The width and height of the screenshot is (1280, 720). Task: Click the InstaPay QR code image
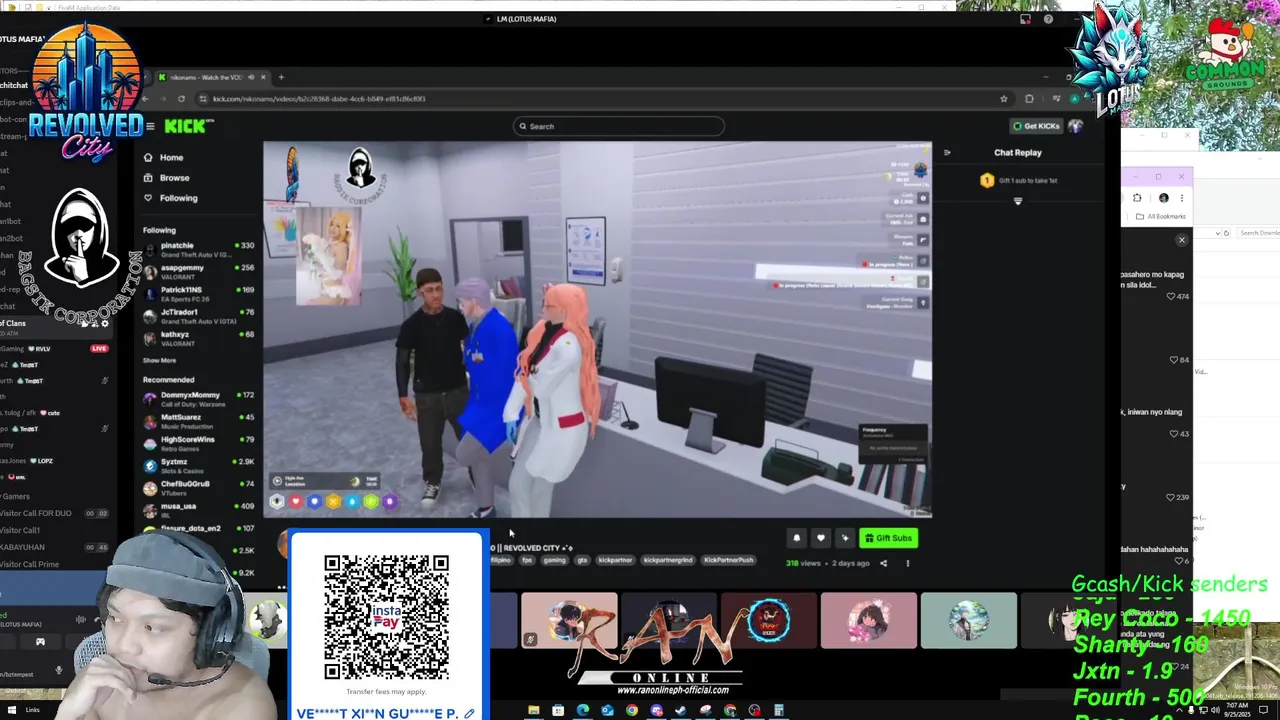[x=387, y=617]
